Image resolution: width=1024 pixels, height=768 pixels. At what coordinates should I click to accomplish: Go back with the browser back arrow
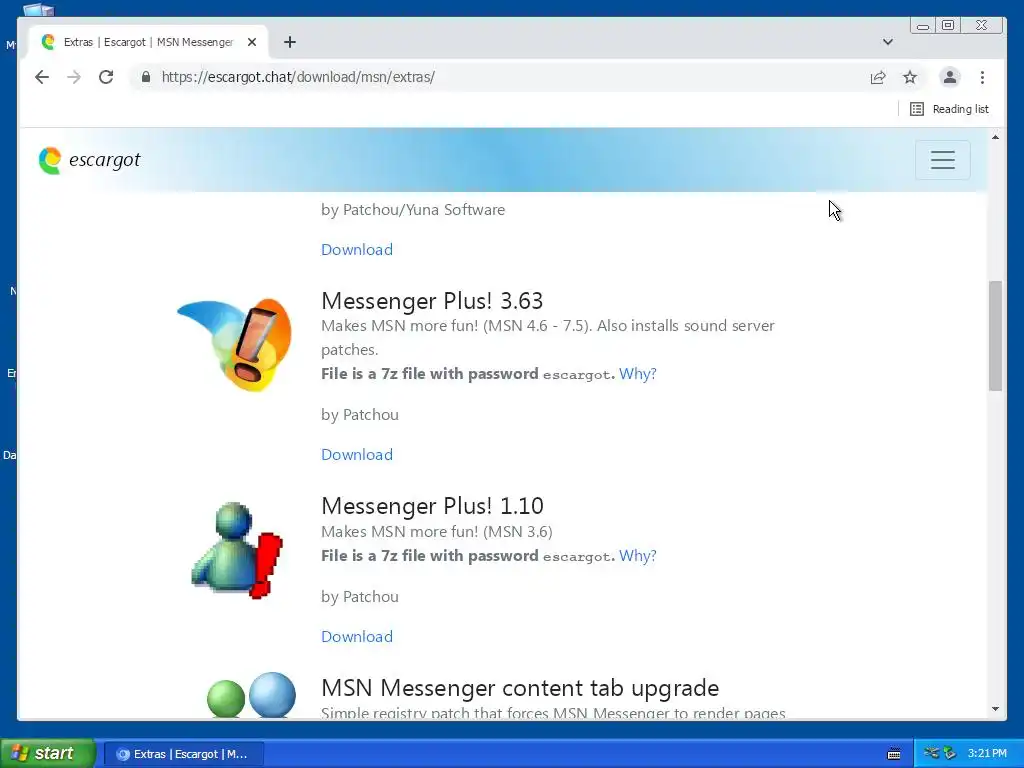pyautogui.click(x=42, y=77)
